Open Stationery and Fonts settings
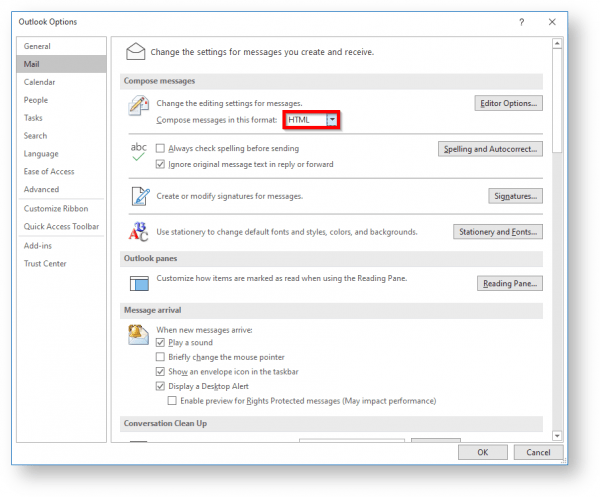This screenshot has height=497, width=600. pos(497,232)
